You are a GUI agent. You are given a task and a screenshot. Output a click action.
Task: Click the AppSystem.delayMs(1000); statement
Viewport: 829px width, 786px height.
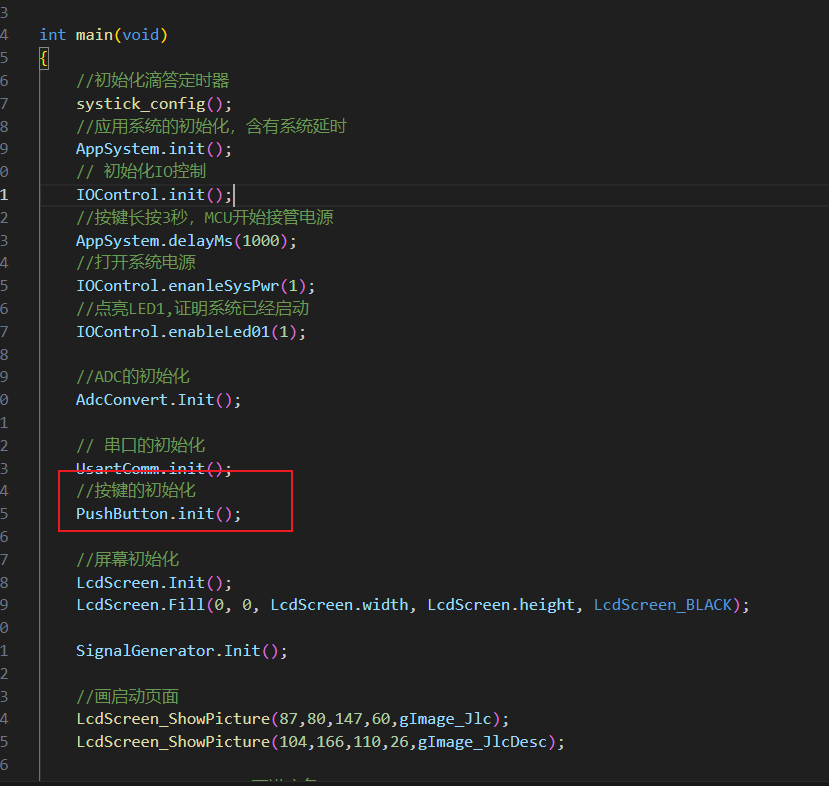point(186,241)
